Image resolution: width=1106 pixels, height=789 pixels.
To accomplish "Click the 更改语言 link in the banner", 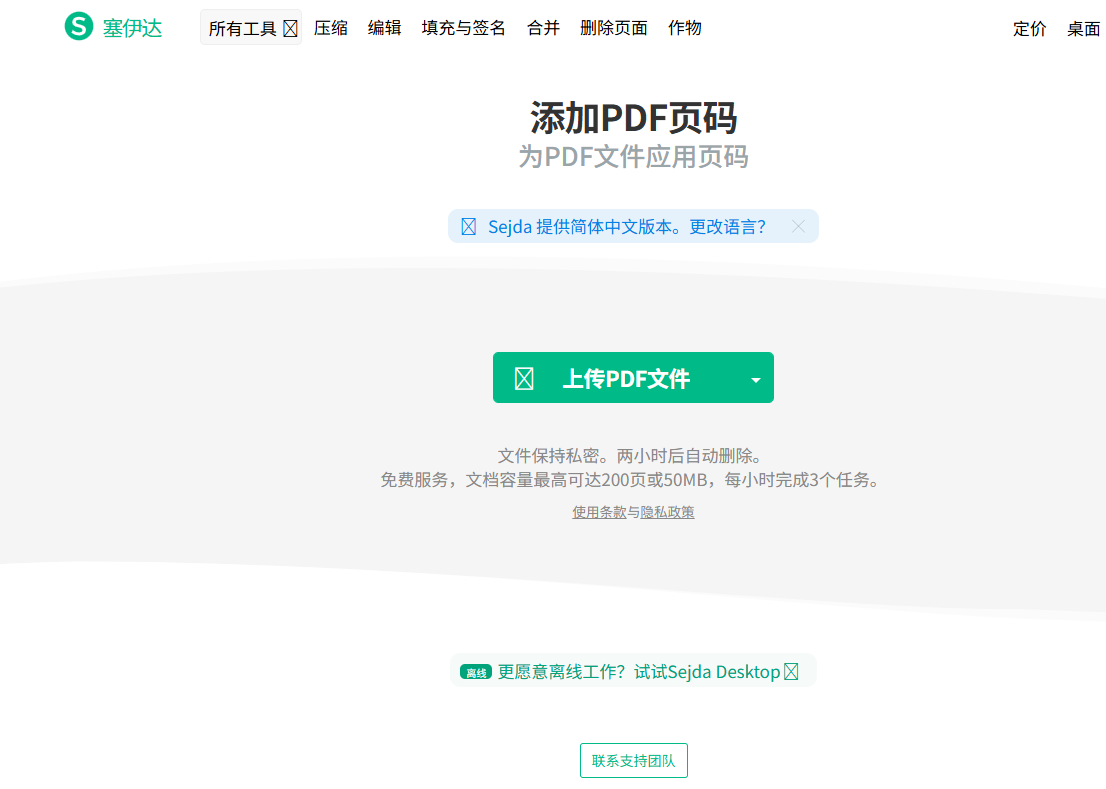I will tap(728, 227).
